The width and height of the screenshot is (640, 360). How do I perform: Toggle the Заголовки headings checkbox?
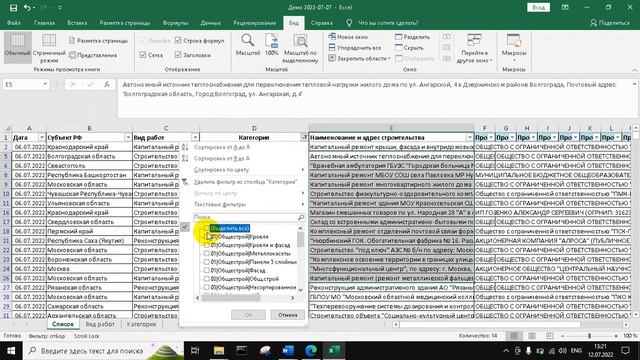(178, 55)
